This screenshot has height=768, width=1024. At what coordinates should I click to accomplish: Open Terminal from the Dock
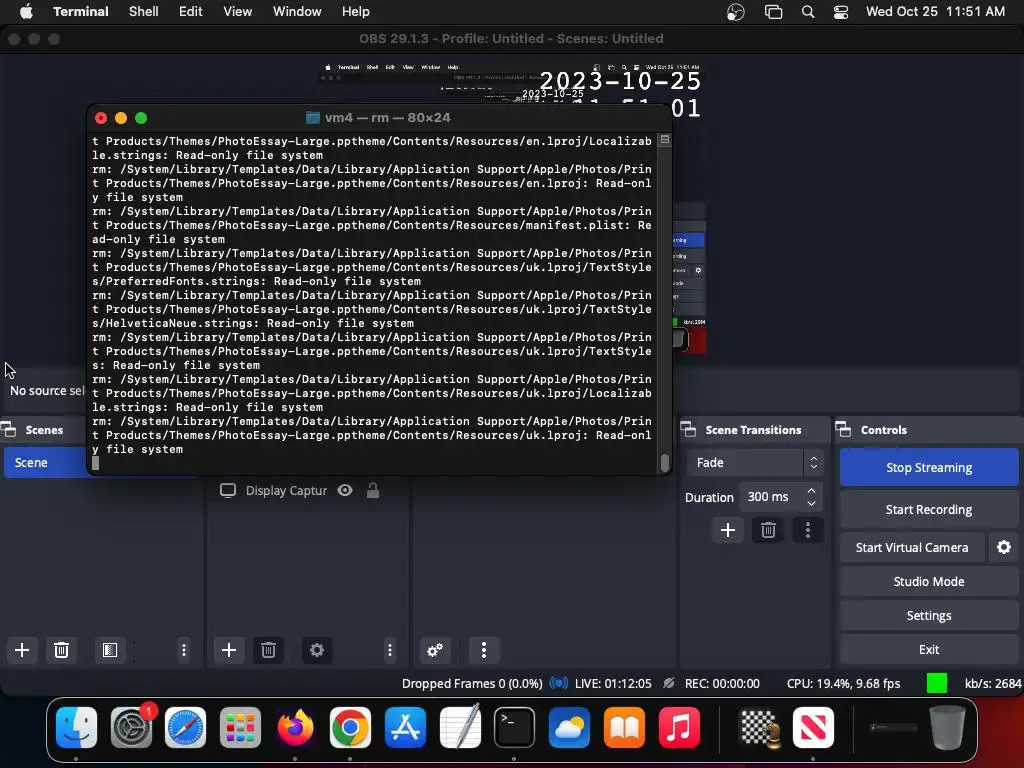pos(515,727)
